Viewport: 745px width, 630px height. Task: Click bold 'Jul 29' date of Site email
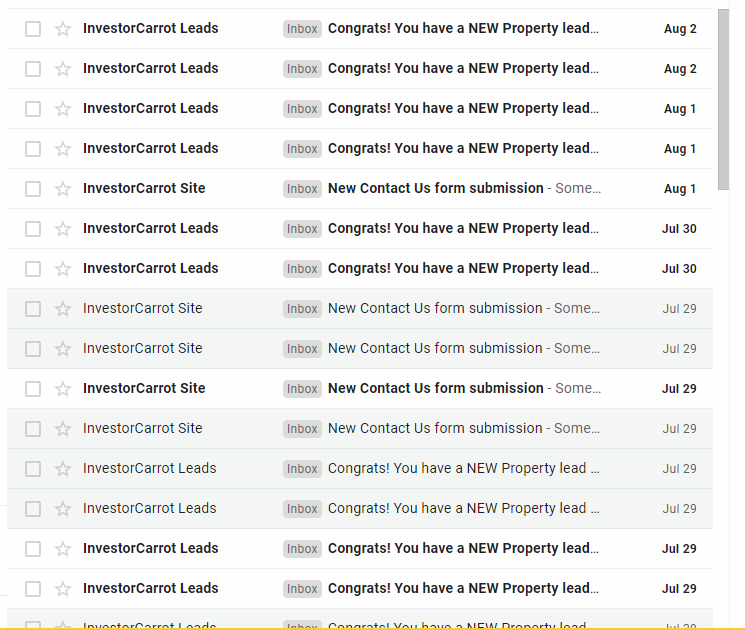pyautogui.click(x=679, y=389)
